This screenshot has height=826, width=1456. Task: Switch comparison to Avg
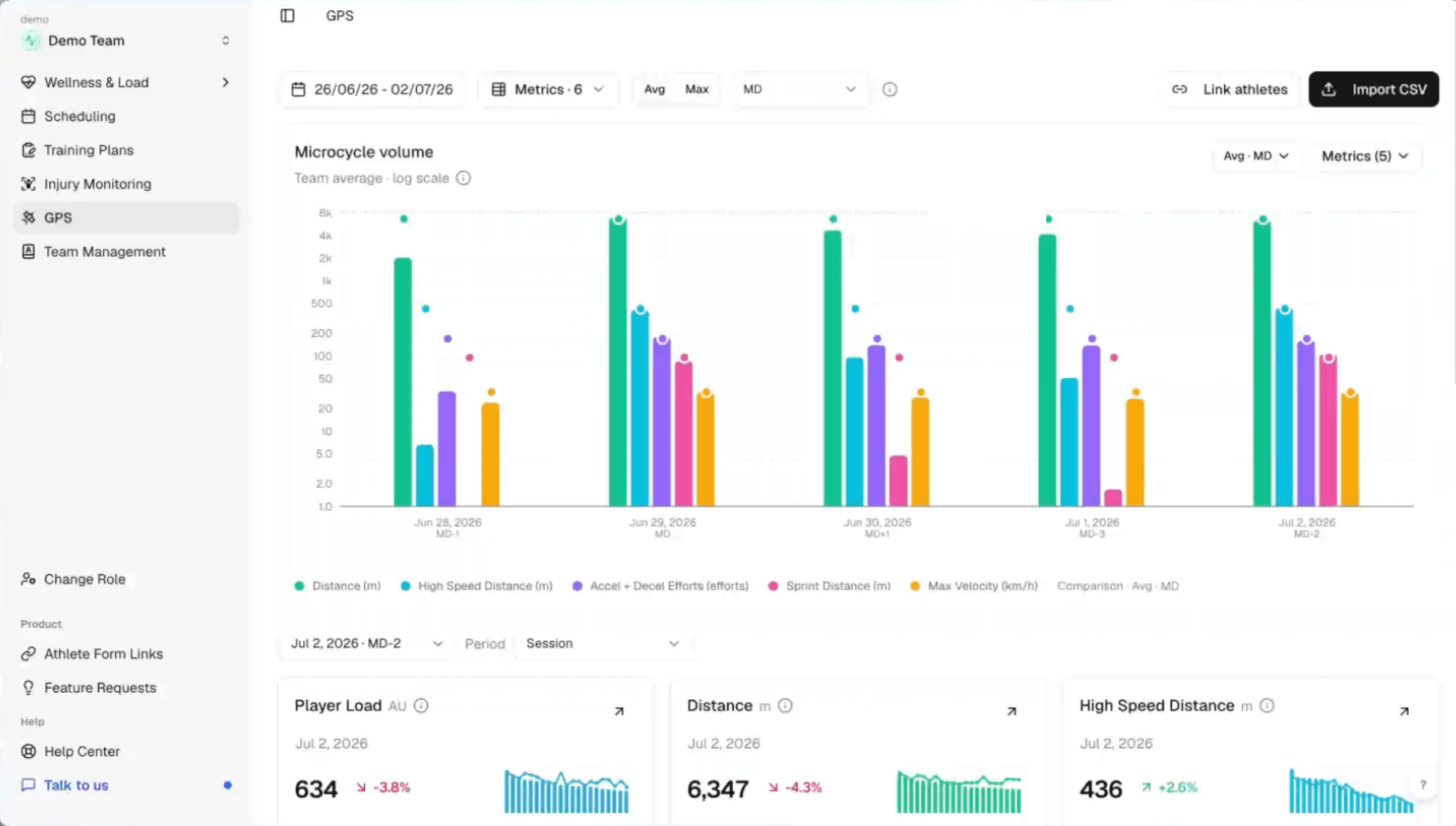click(654, 89)
